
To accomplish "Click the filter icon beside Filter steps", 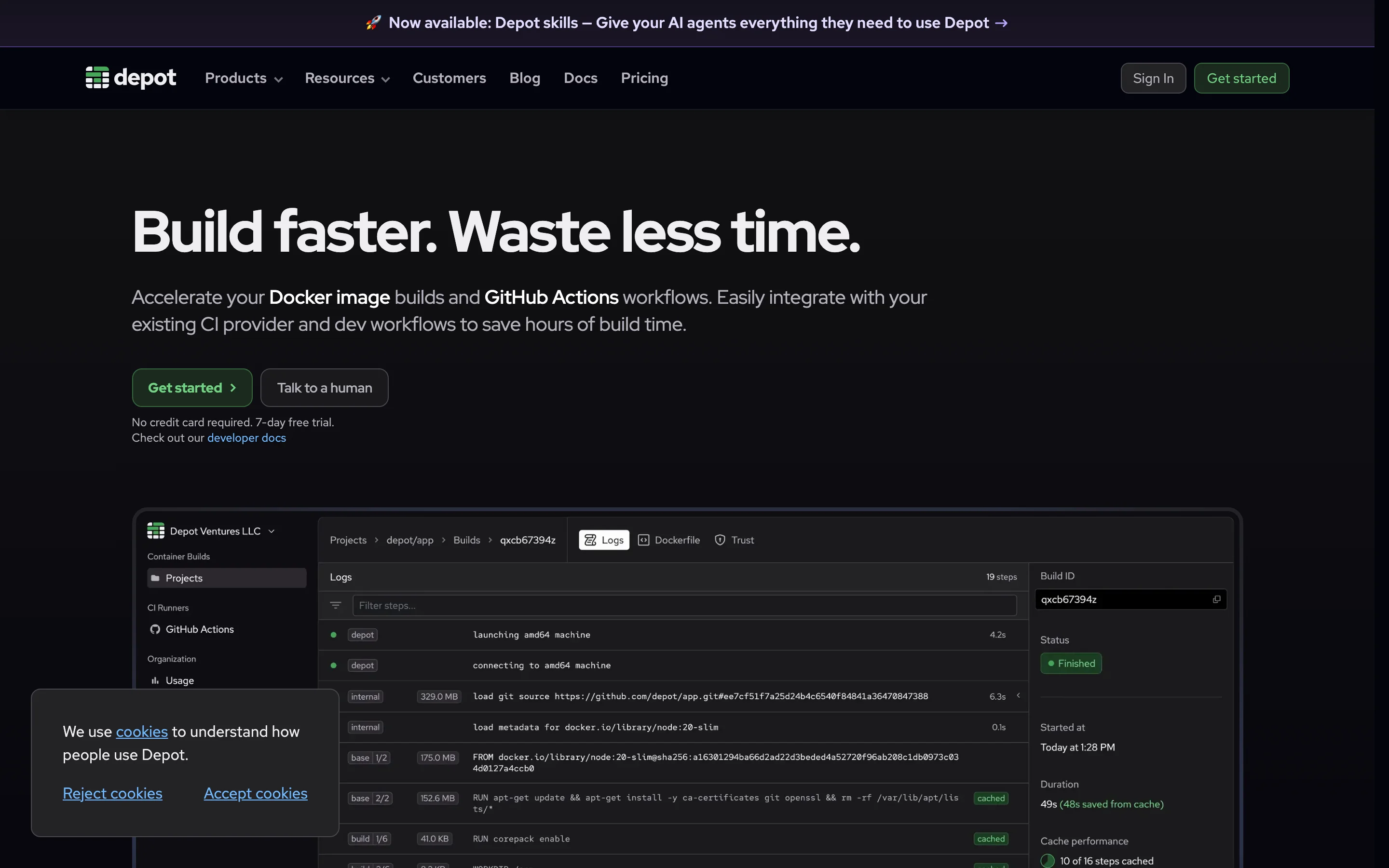I will 336,606.
